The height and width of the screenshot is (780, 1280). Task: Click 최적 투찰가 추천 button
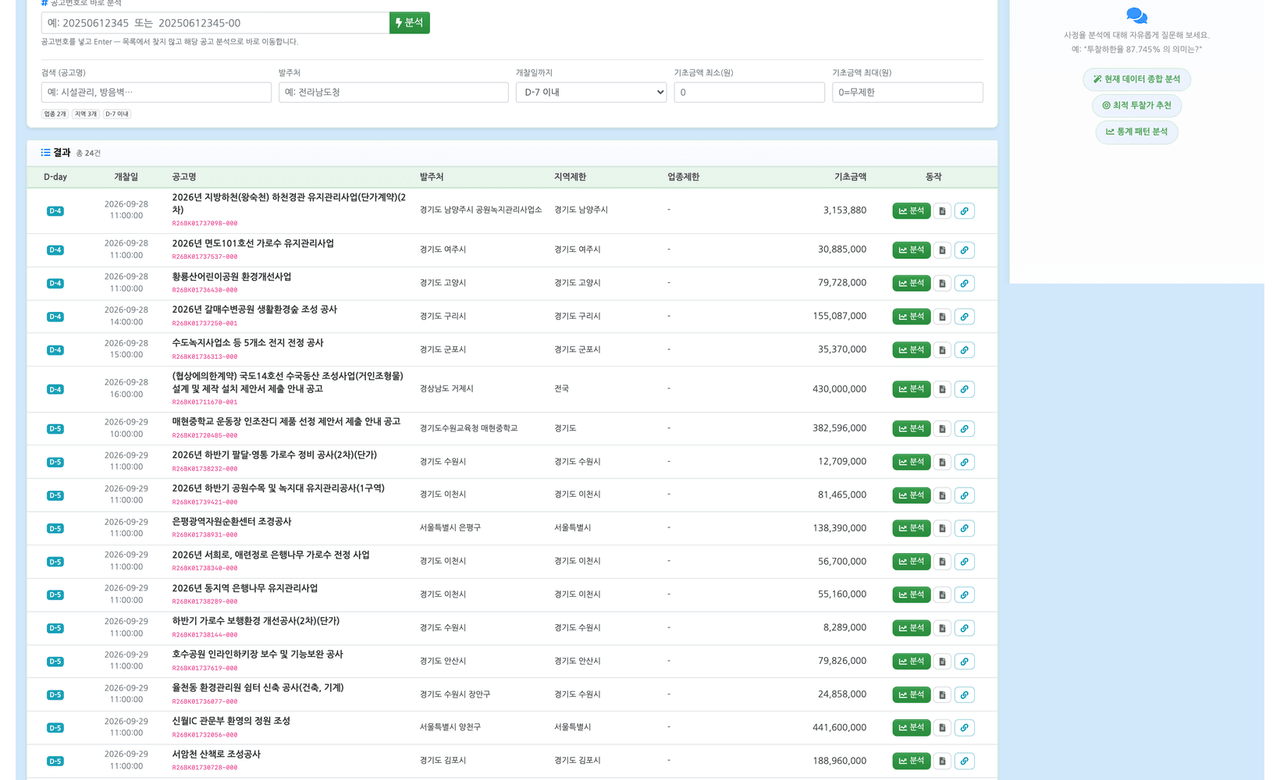1137,105
